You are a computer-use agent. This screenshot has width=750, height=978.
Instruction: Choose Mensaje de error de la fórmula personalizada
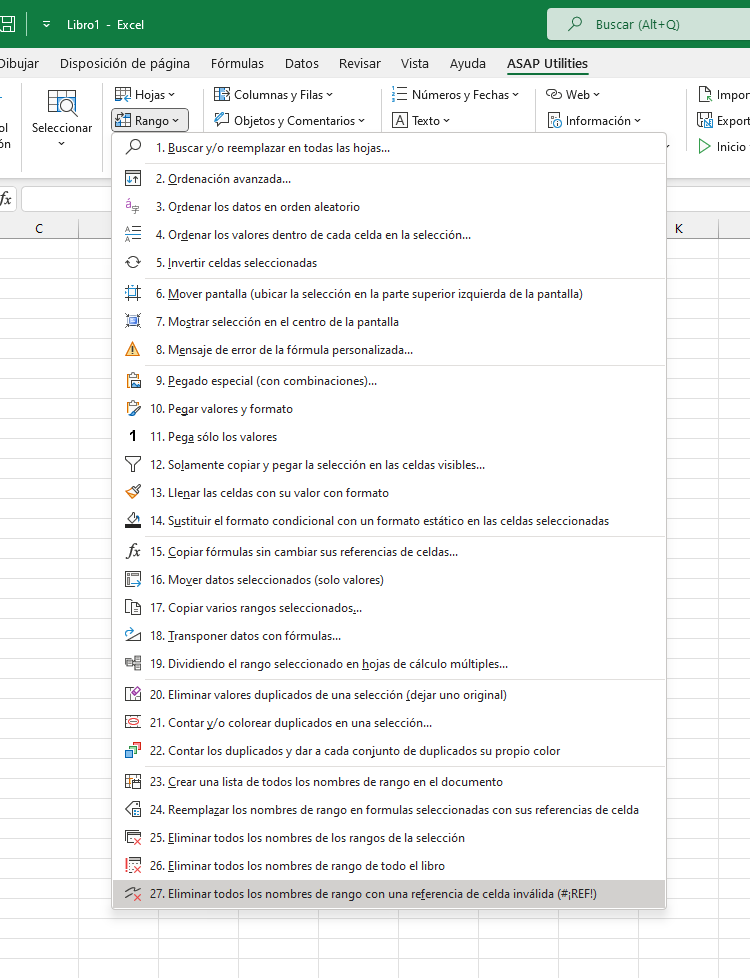pos(389,349)
